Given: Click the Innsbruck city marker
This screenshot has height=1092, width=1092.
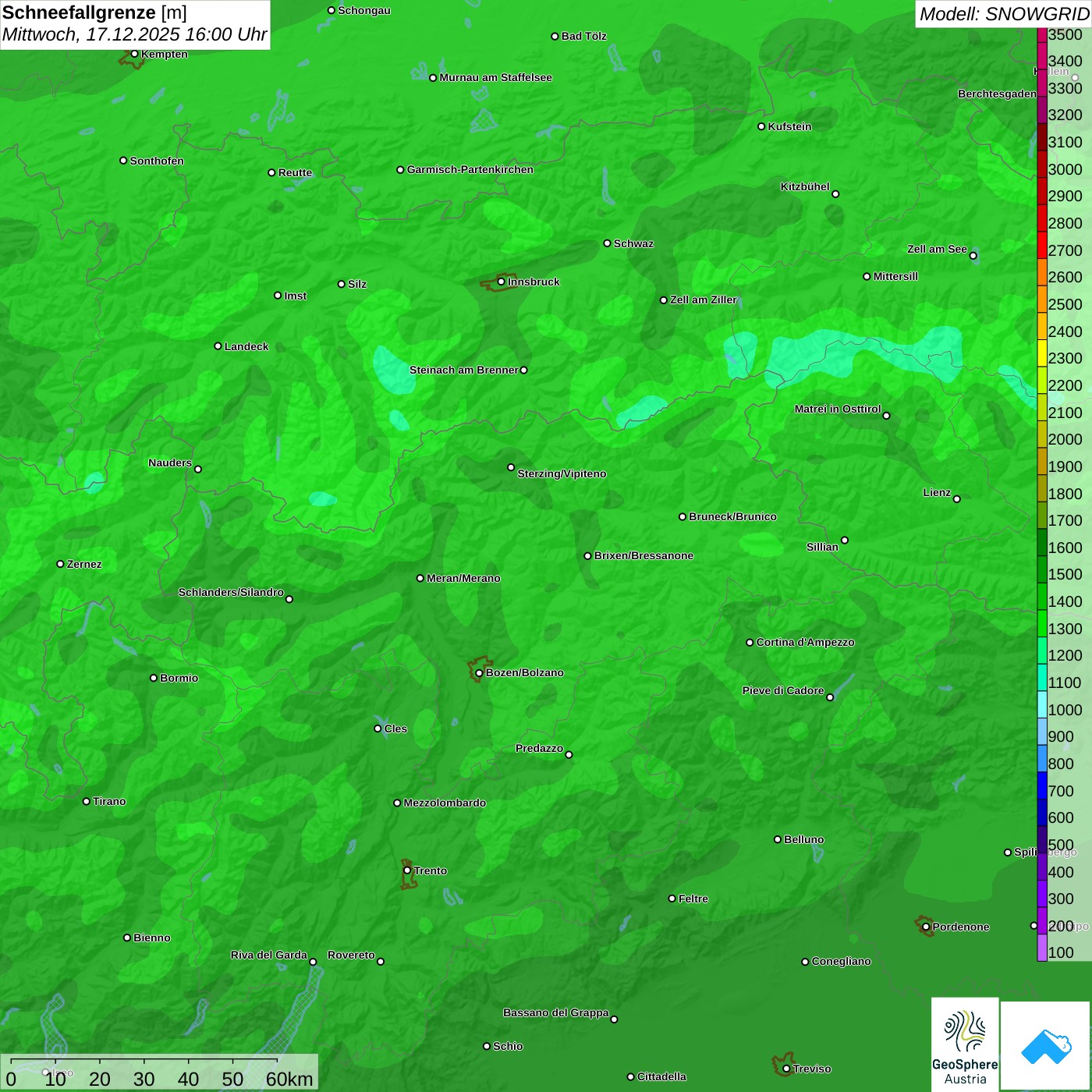Looking at the screenshot, I should click(x=501, y=282).
